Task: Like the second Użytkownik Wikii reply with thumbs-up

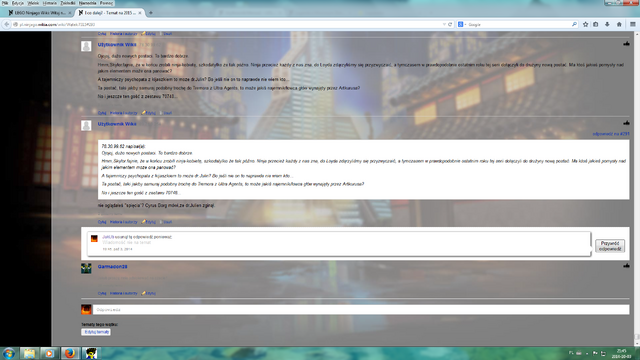Action: coord(626,122)
